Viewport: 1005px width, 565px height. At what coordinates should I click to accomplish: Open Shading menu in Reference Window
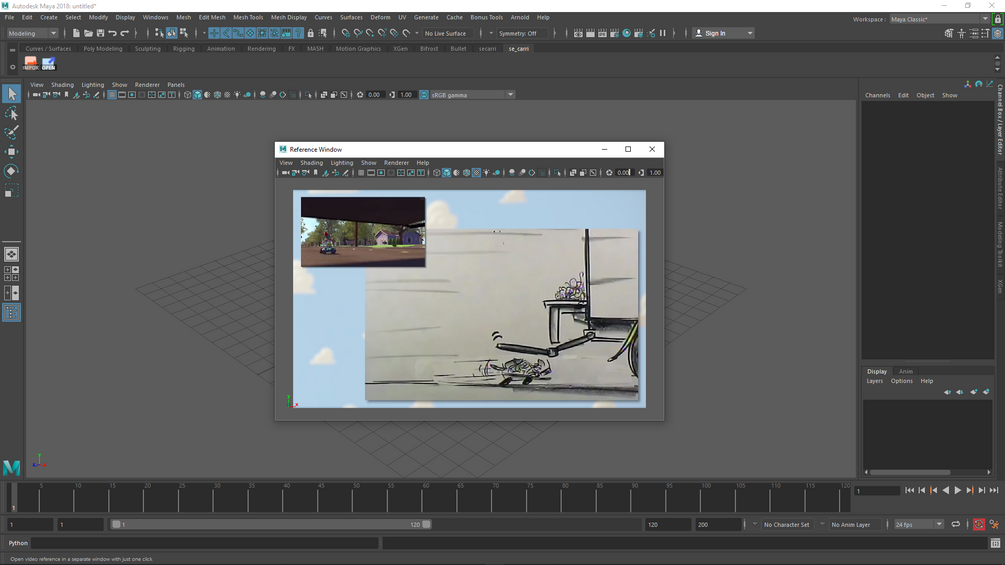(311, 163)
